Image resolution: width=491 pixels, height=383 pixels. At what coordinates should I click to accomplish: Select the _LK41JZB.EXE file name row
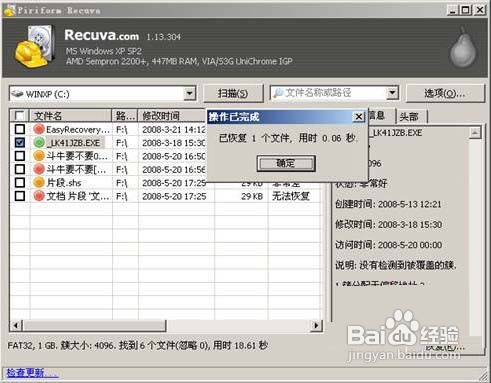click(73, 143)
